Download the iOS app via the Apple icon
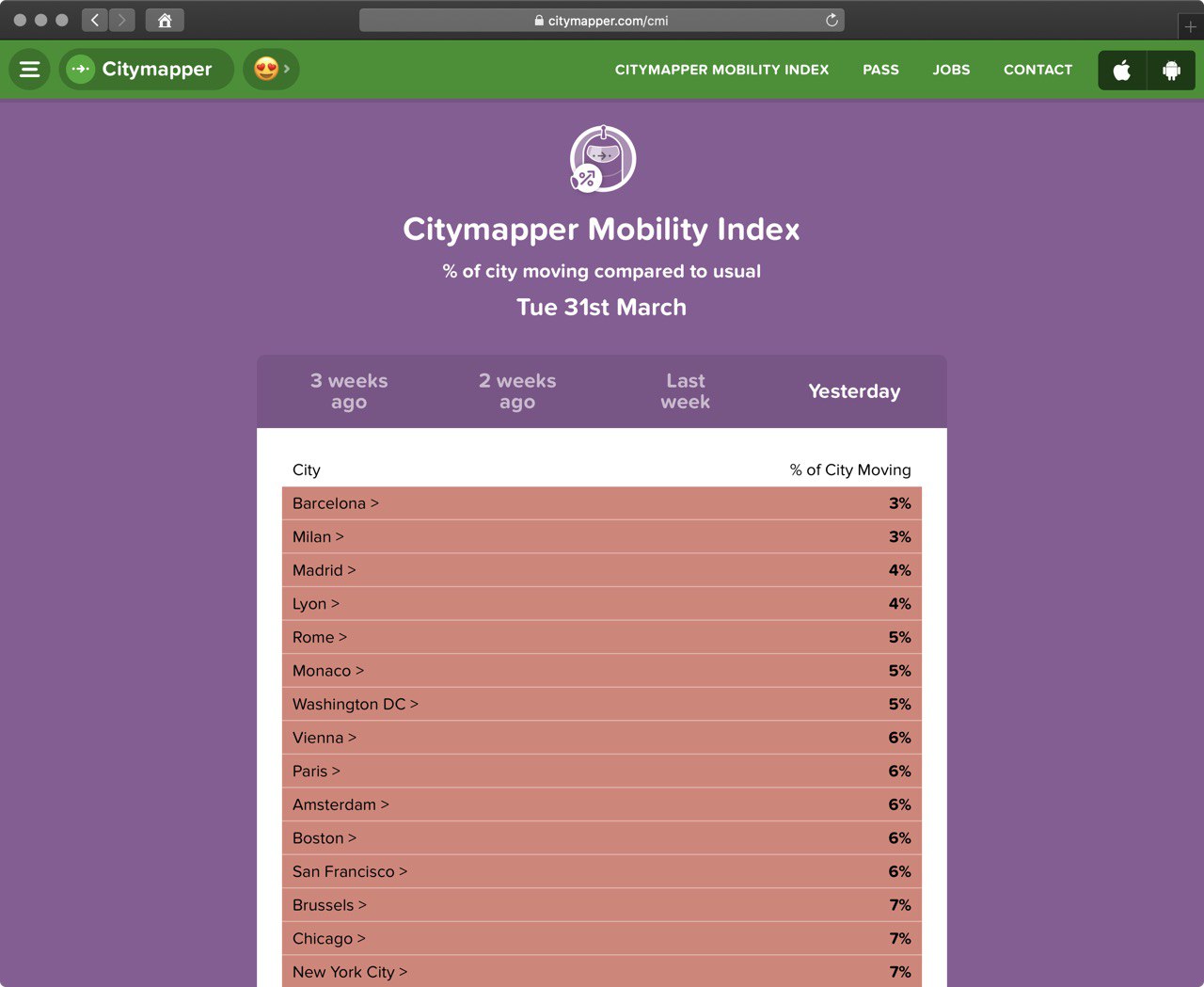The image size is (1204, 987). [1122, 71]
